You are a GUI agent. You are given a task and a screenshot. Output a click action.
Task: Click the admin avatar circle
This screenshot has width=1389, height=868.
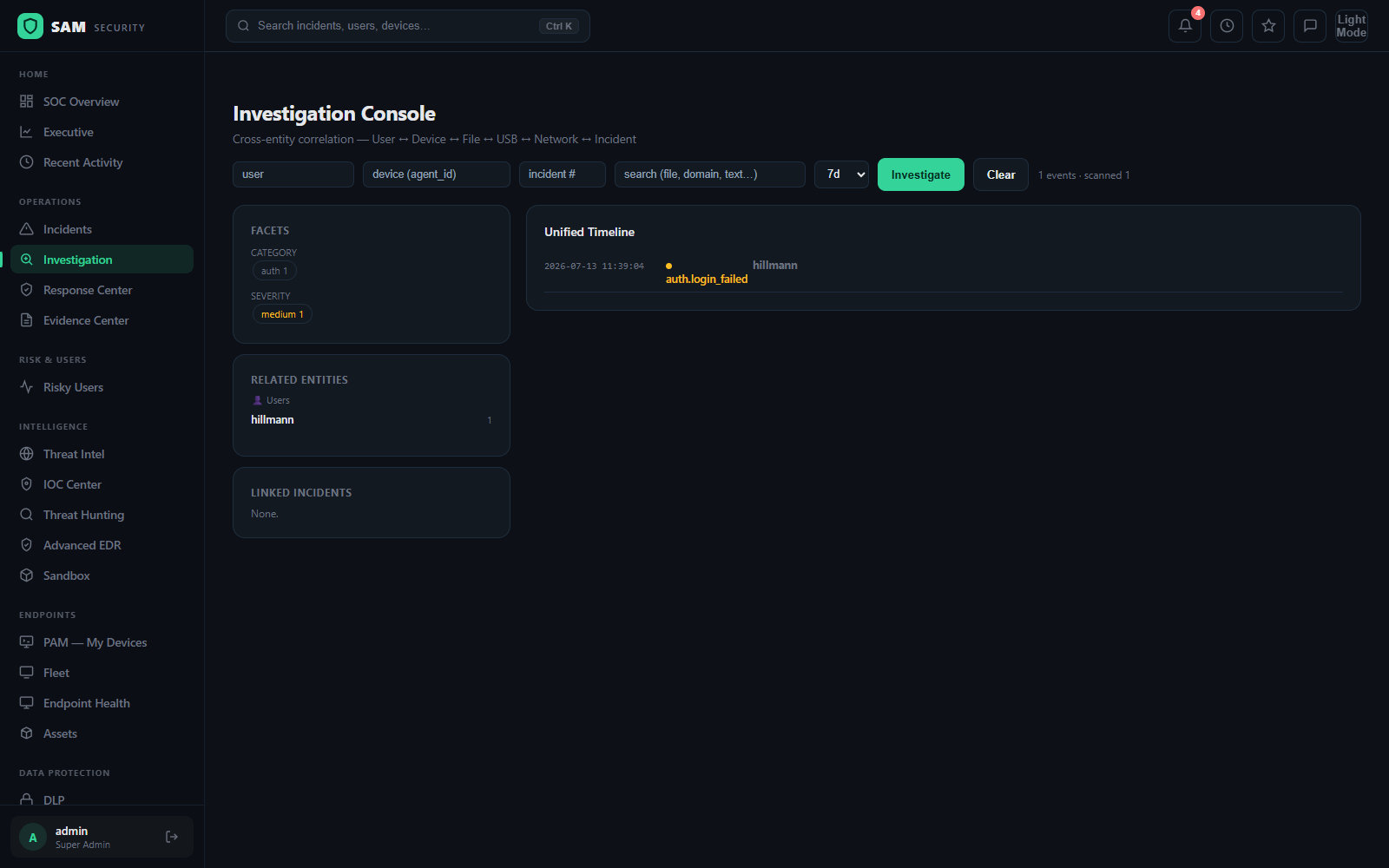(x=33, y=838)
